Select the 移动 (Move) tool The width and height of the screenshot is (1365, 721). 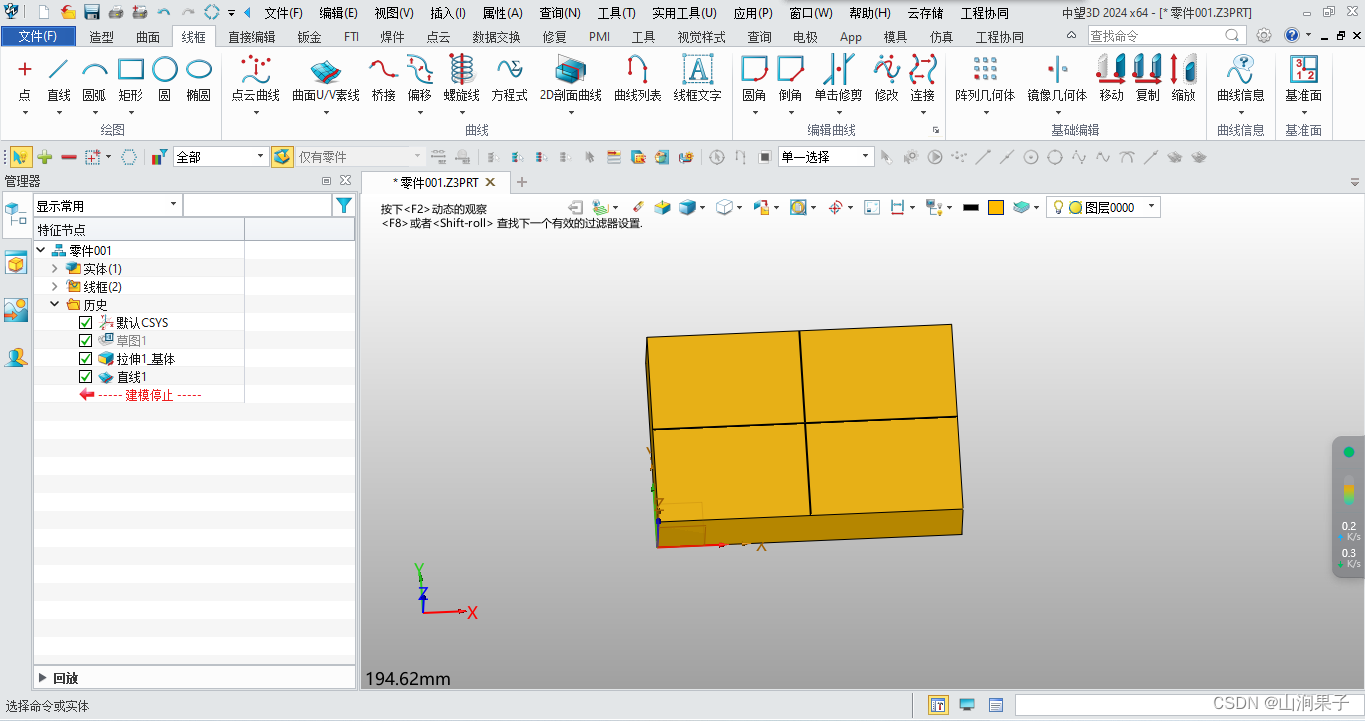(1112, 80)
